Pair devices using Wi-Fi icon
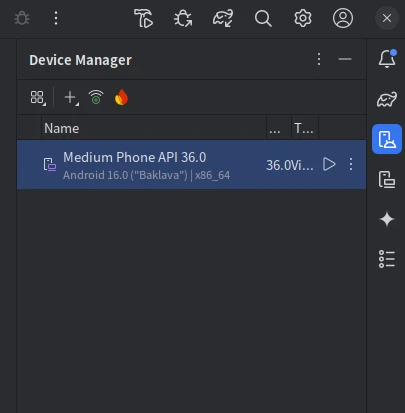This screenshot has width=405, height=413. 96,97
